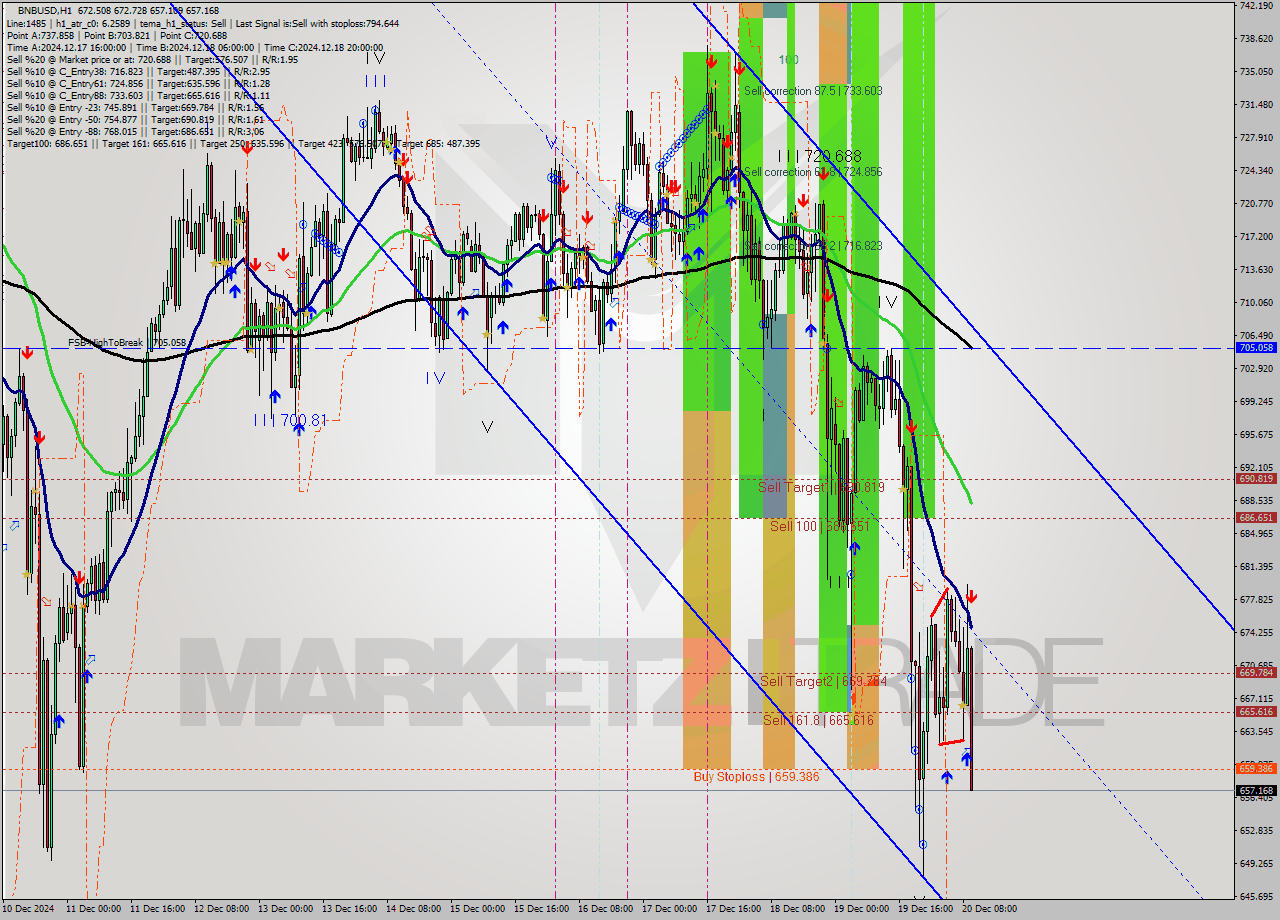1280x920 pixels.
Task: Click the blue 705.058 price tag on axis
Action: coord(1255,348)
